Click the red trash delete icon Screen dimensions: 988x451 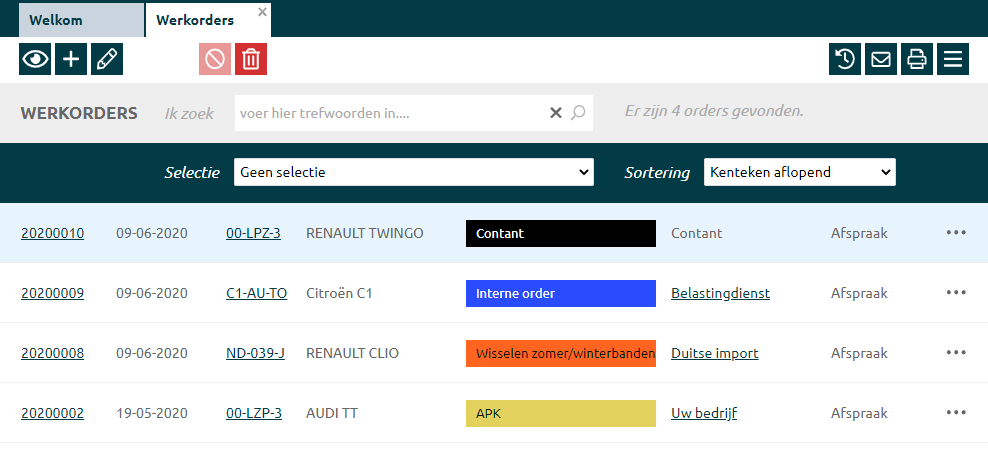tap(251, 59)
